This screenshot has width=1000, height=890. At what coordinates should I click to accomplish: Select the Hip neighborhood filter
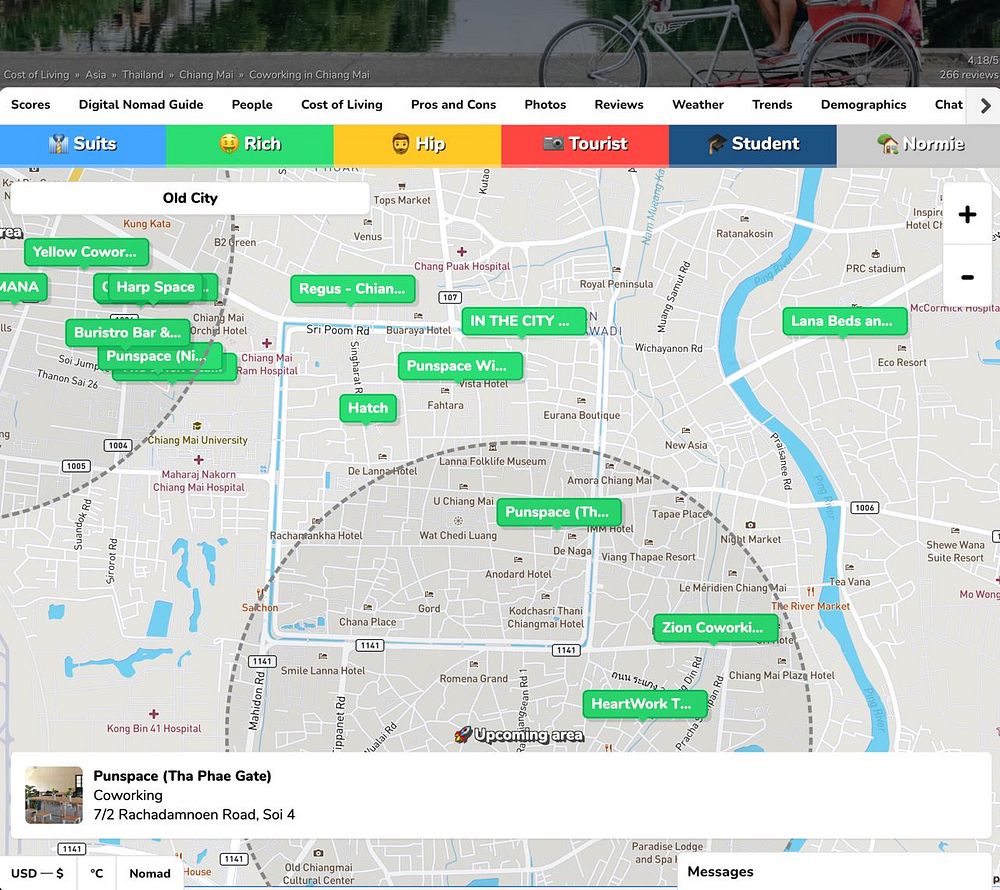(x=418, y=145)
